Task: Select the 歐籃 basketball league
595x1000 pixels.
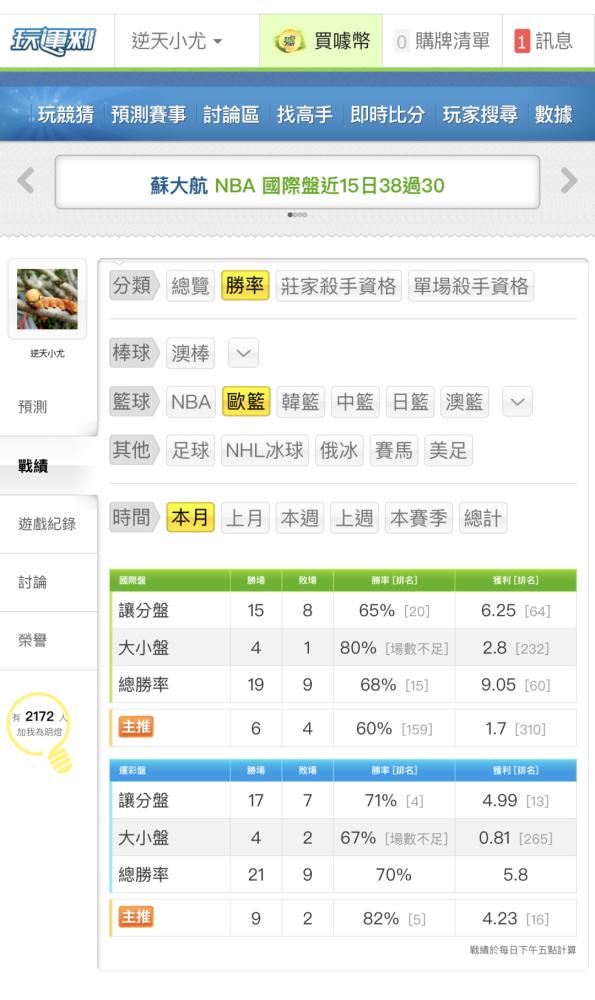Action: click(246, 402)
